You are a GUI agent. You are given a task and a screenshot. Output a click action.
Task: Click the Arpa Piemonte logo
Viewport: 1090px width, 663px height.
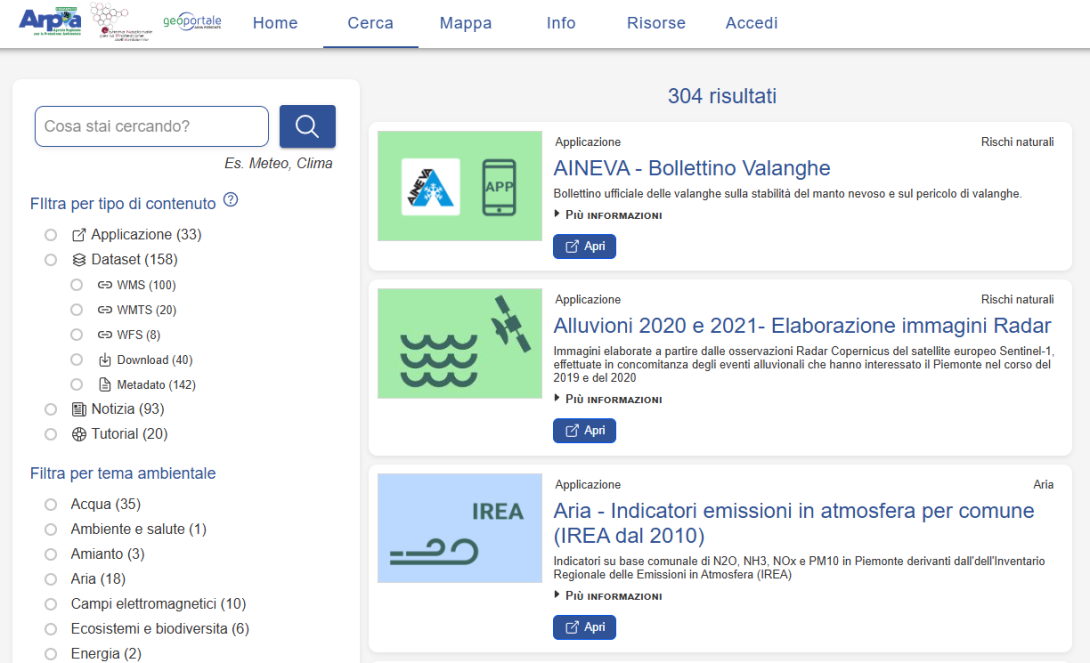pyautogui.click(x=50, y=22)
